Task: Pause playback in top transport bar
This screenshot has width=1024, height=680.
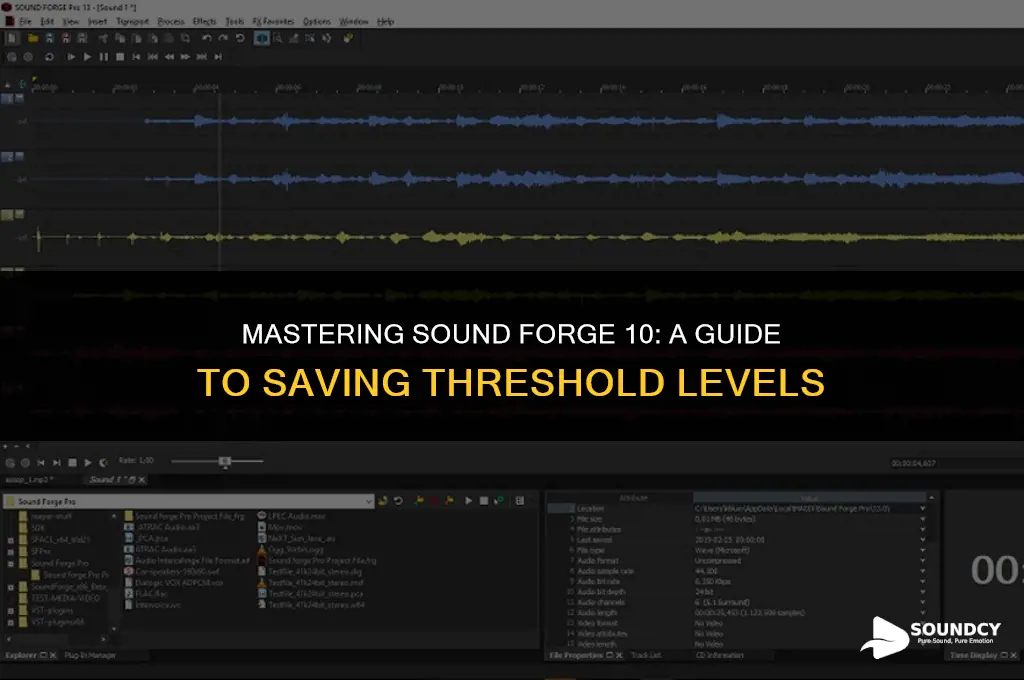Action: point(103,57)
